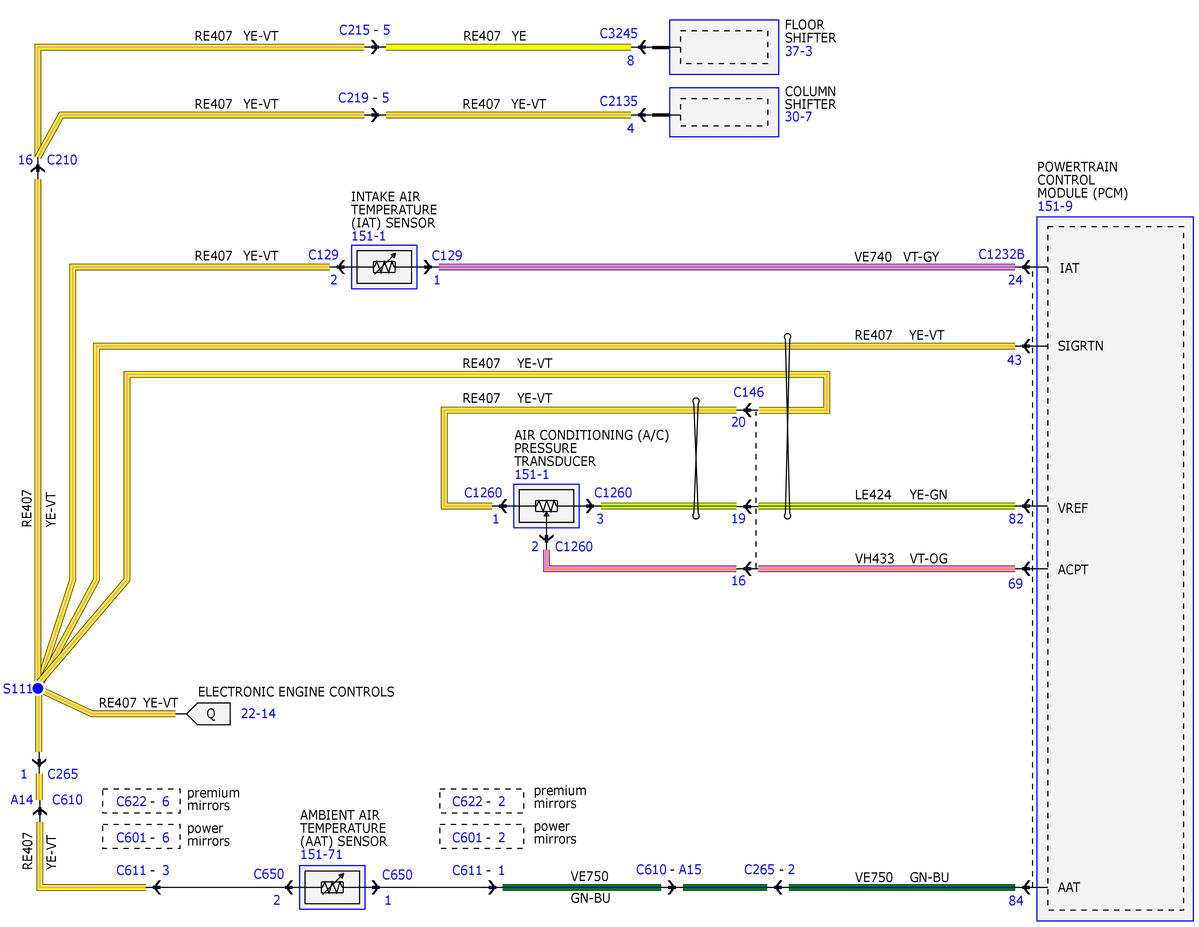Open the 30-7 column shifter page link

(798, 117)
